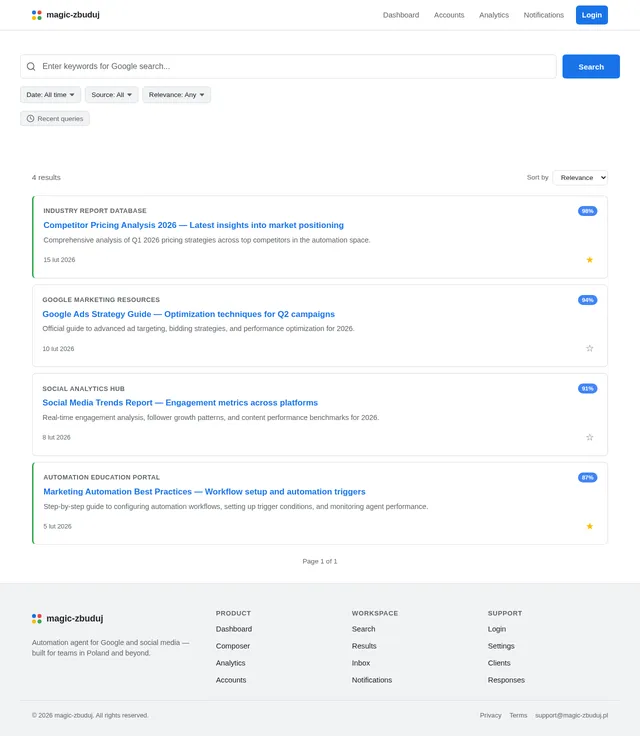Open the Sort by Relevance select
This screenshot has height=736, width=640.
pos(580,177)
